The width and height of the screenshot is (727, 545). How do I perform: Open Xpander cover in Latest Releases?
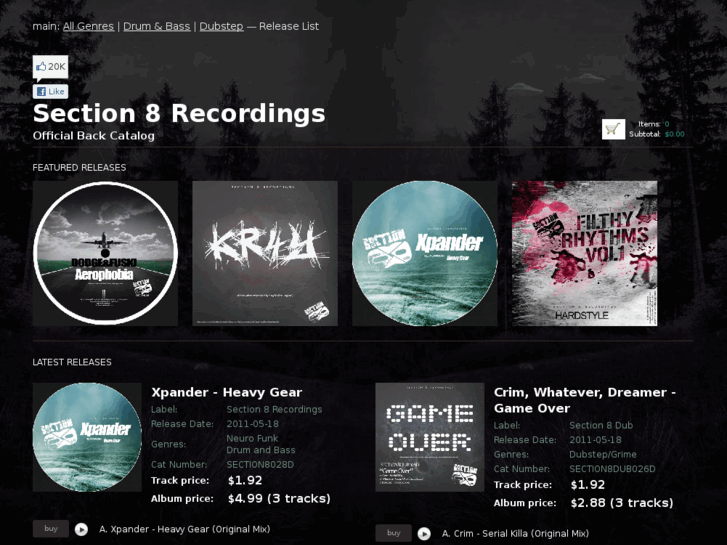coord(87,437)
